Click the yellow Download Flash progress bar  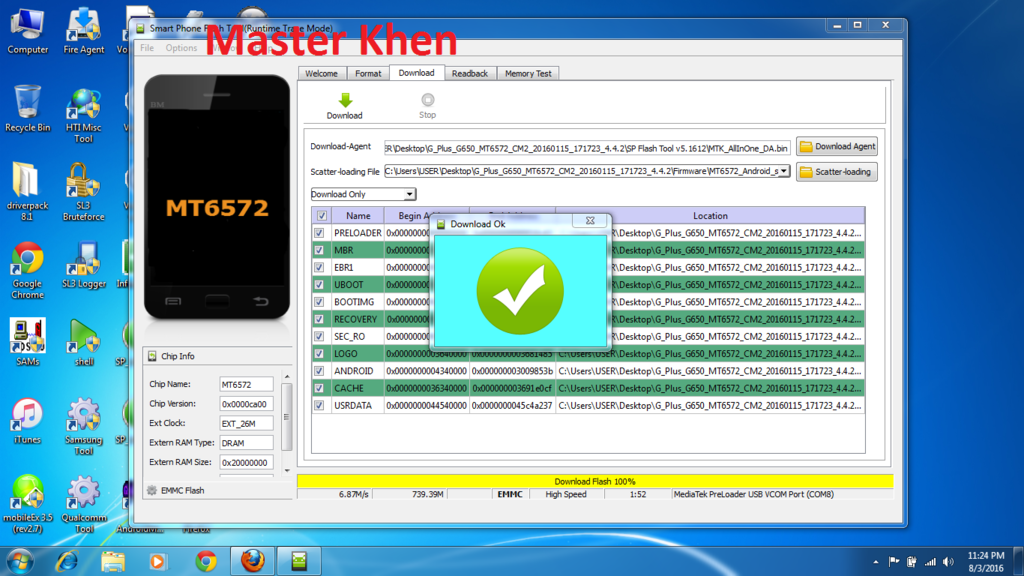pos(594,481)
